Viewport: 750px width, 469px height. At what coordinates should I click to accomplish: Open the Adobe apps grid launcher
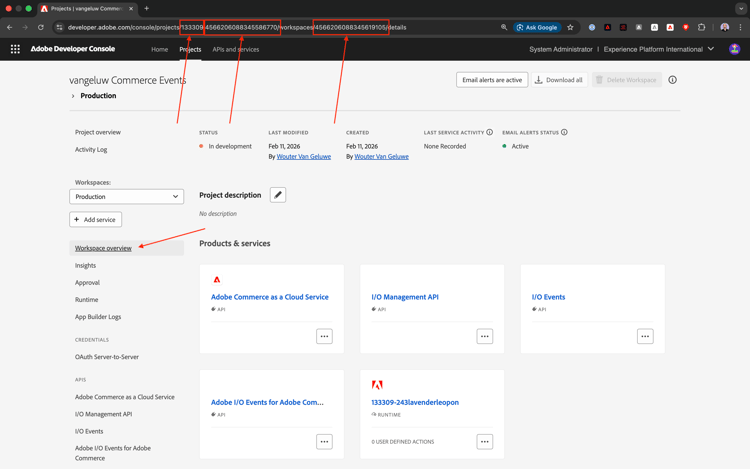[x=15, y=49]
